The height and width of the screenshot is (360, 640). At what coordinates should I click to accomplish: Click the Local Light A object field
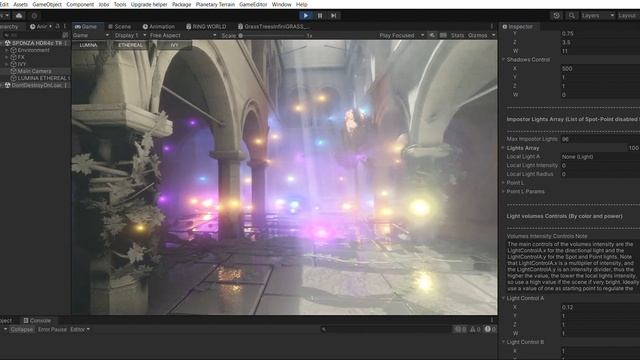[600, 157]
